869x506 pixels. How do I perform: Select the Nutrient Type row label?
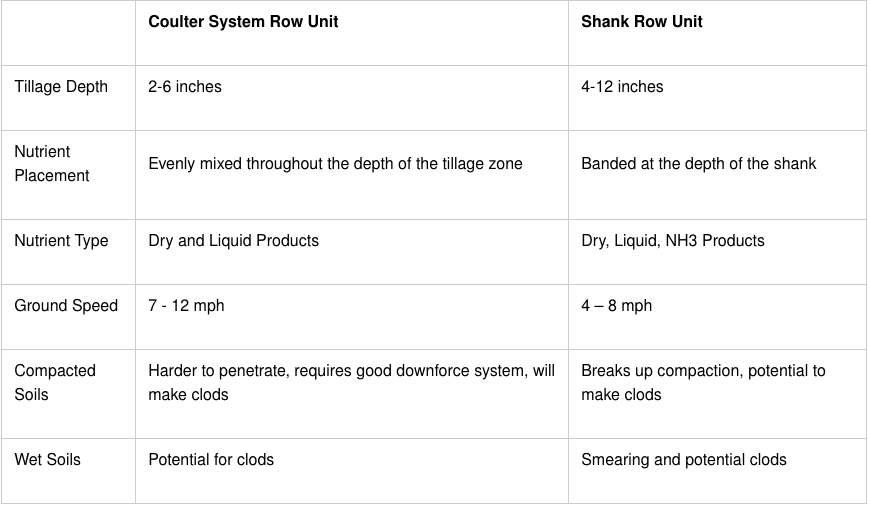pyautogui.click(x=61, y=241)
